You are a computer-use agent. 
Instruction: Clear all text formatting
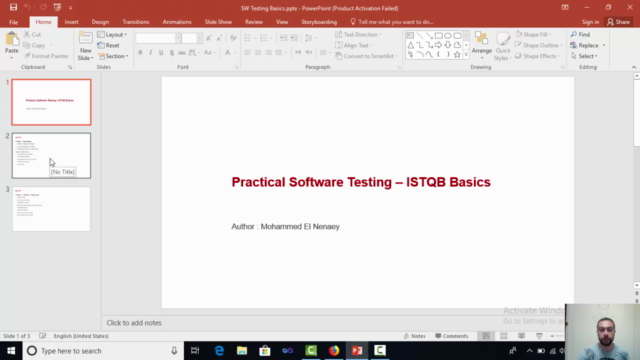pos(233,38)
